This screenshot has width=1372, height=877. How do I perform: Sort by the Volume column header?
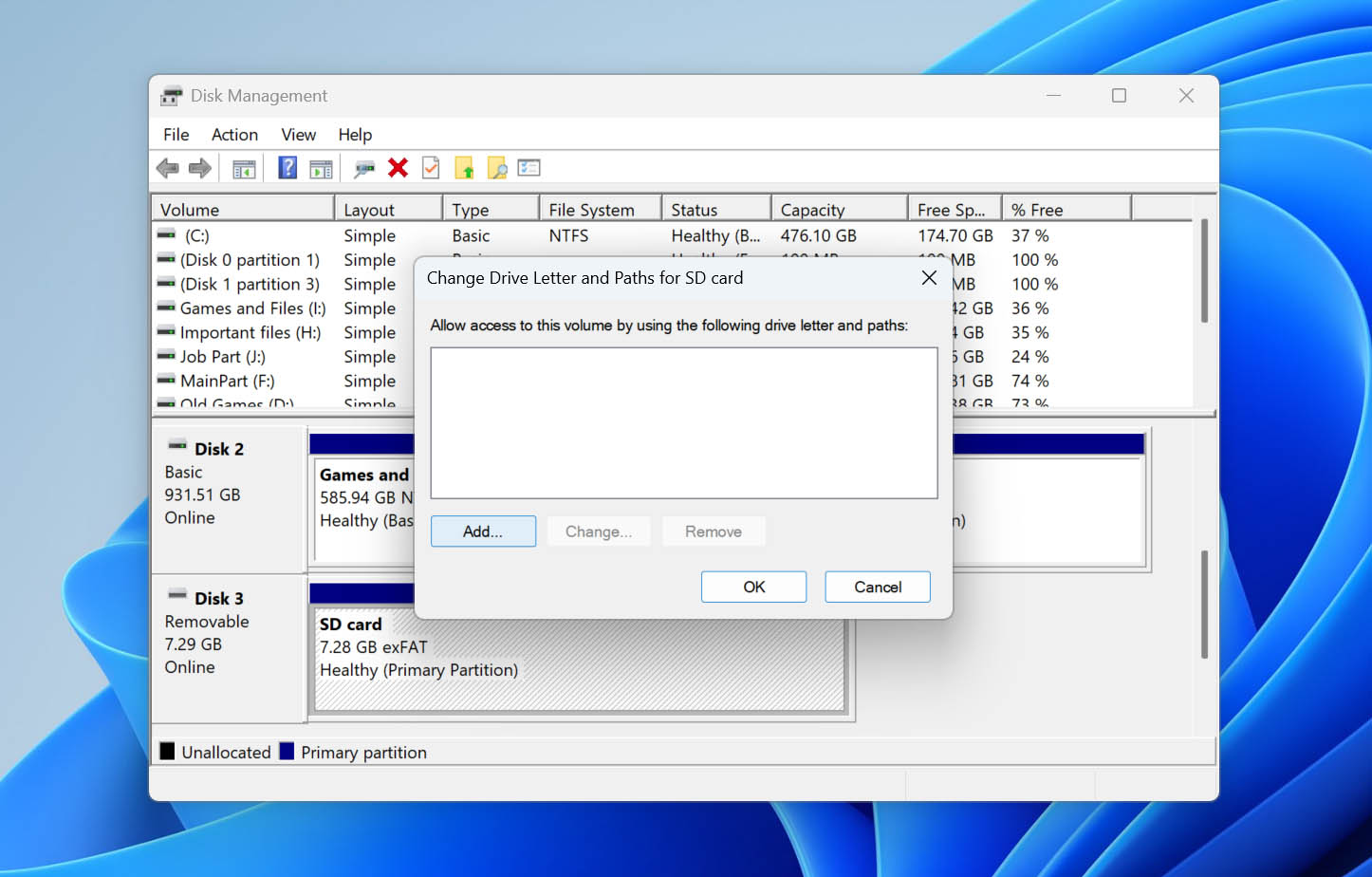point(243,210)
